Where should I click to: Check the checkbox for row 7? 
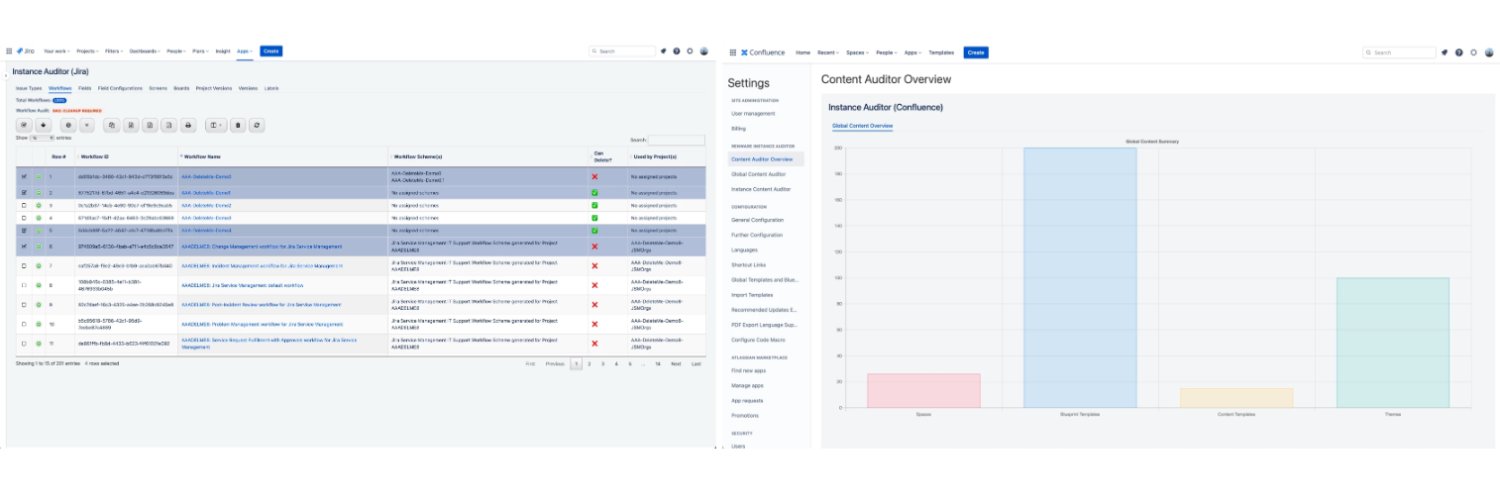click(x=24, y=266)
